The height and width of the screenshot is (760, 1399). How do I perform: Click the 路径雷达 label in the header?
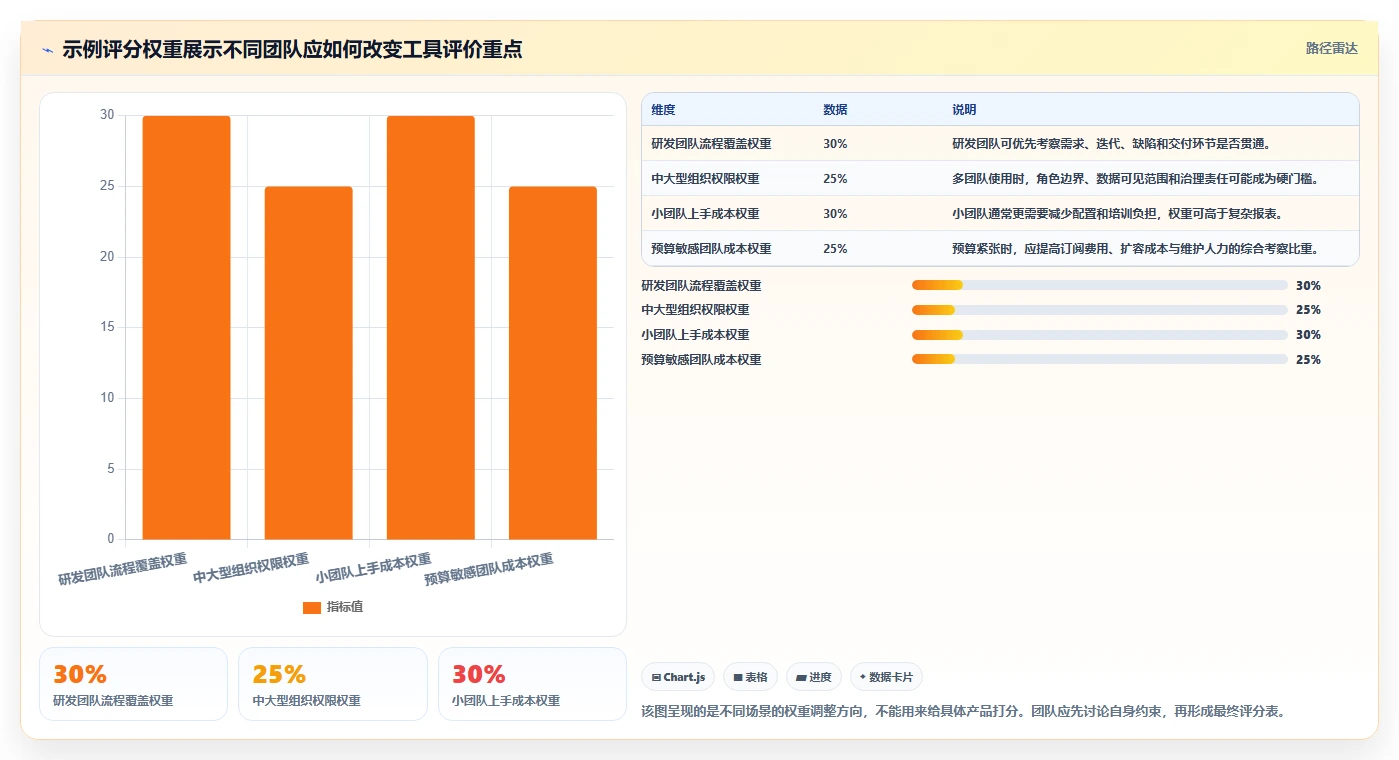tap(1331, 48)
